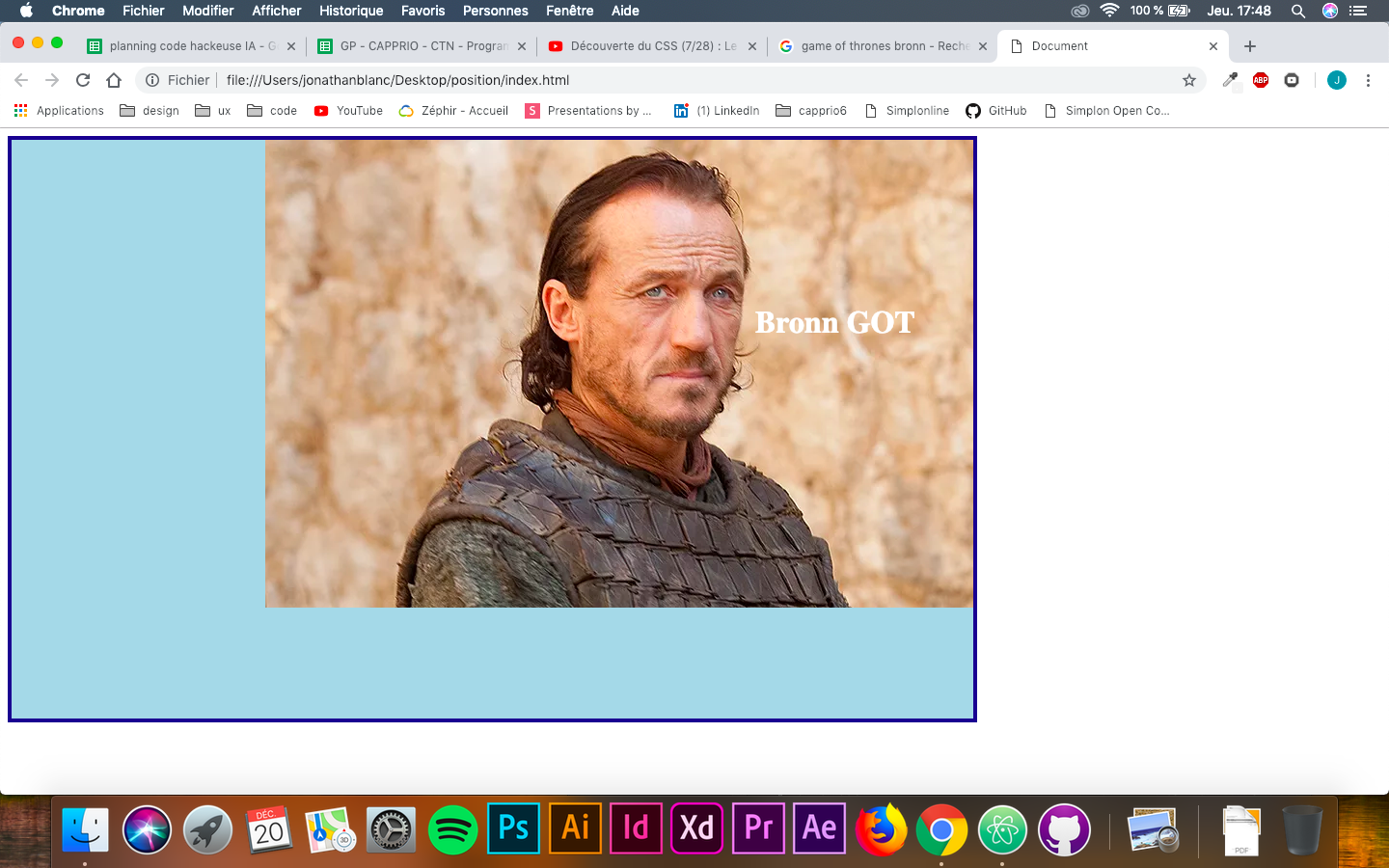Image resolution: width=1389 pixels, height=868 pixels.
Task: Open System Preferences gear in Dock
Action: [x=392, y=829]
